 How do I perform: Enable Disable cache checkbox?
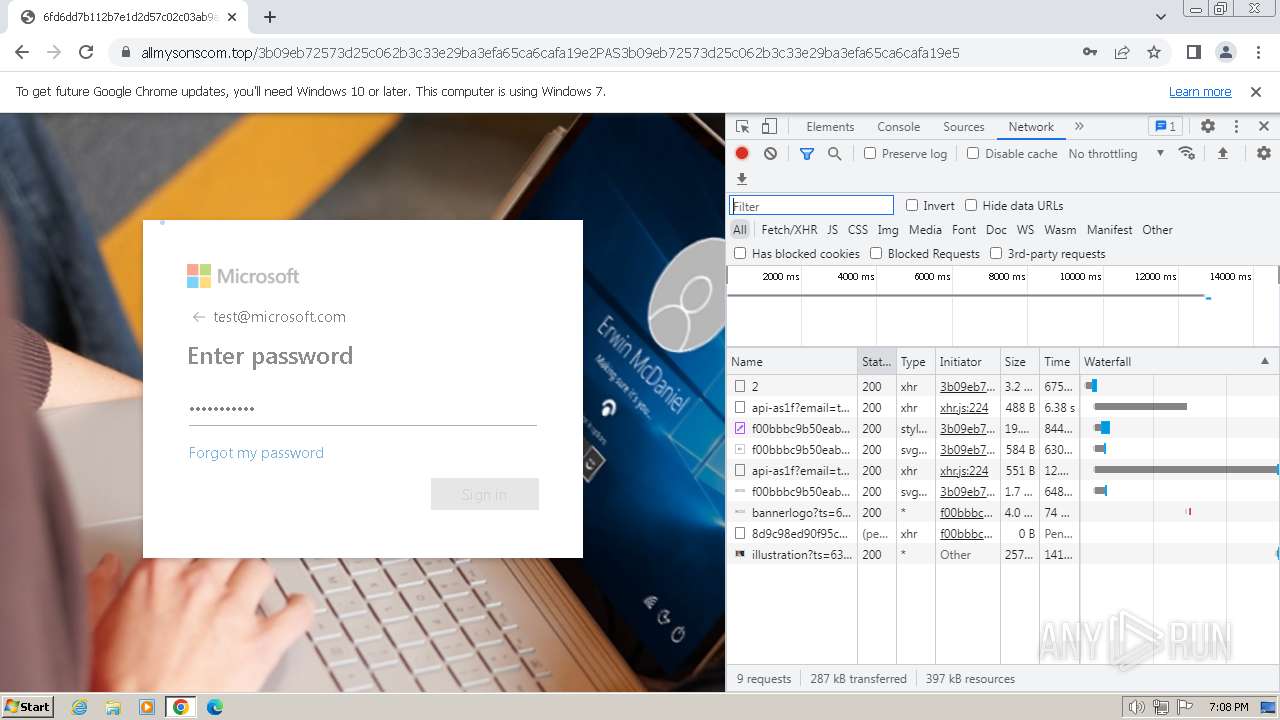[973, 154]
